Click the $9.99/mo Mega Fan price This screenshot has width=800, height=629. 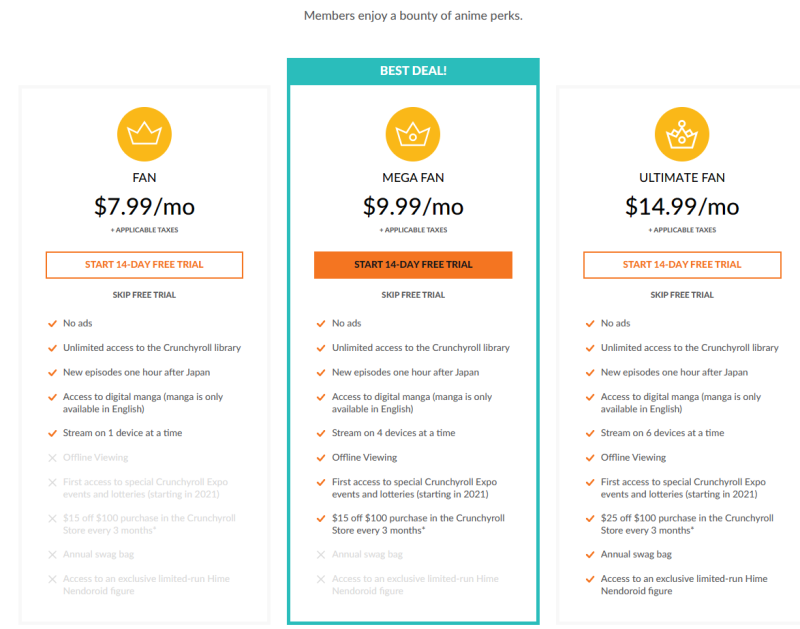[x=413, y=207]
